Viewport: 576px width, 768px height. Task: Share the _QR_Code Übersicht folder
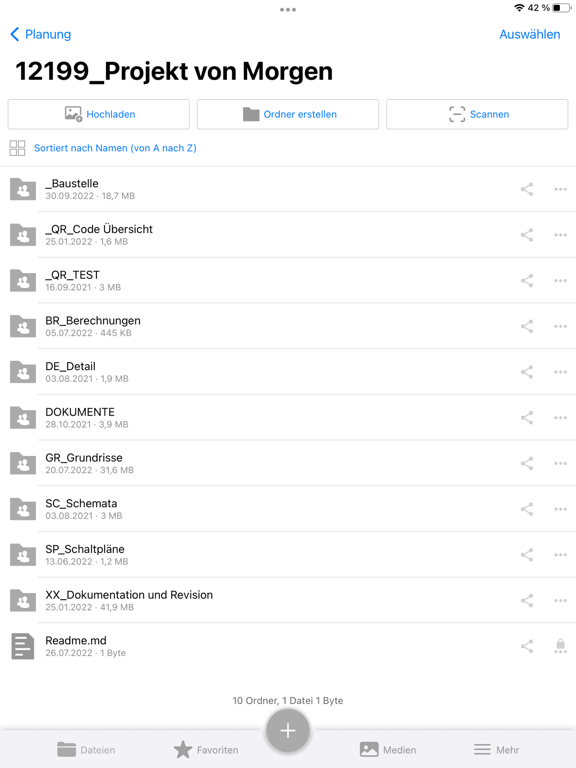pyautogui.click(x=527, y=235)
